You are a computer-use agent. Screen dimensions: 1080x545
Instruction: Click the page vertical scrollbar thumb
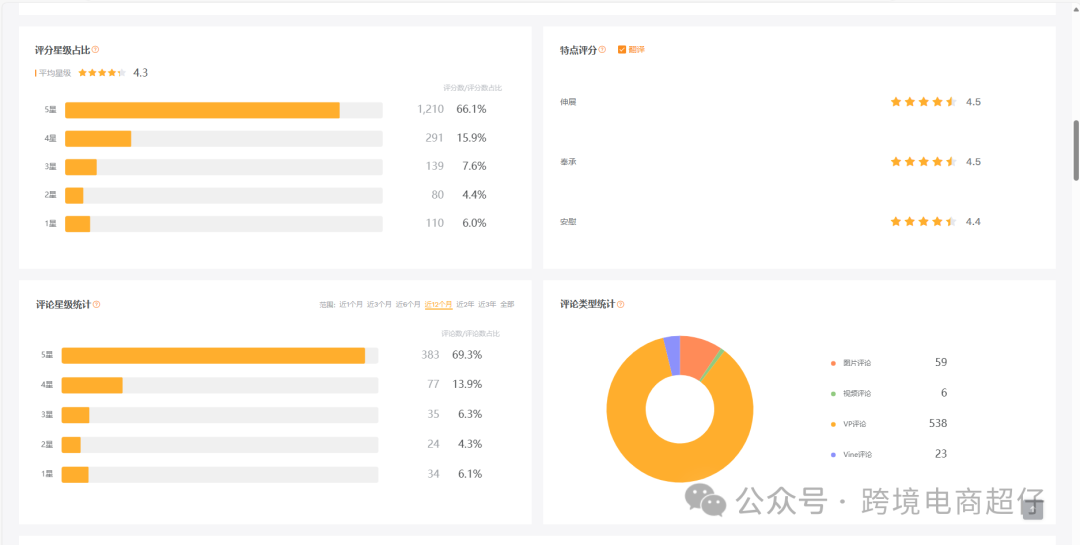tap(1076, 150)
